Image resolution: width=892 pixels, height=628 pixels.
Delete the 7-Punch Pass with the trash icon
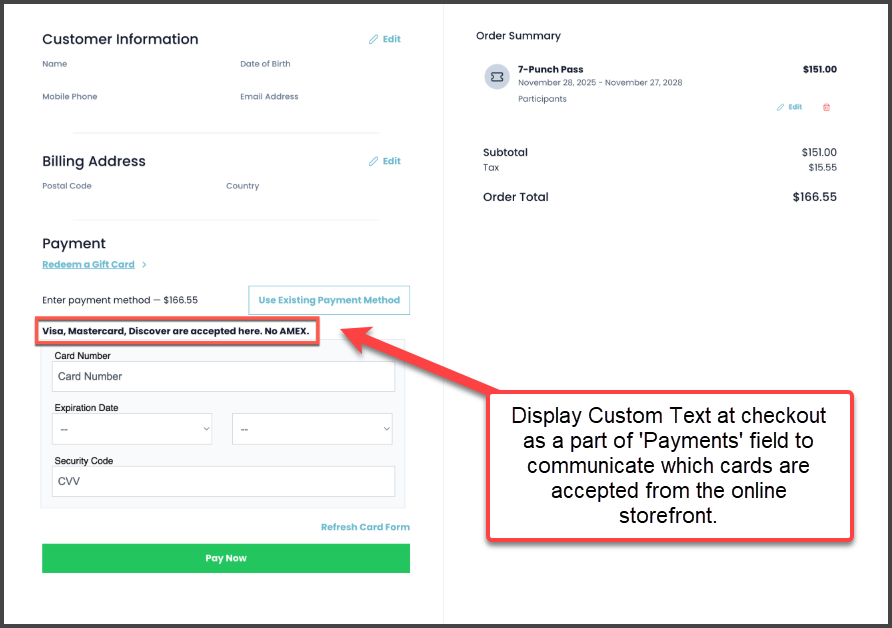click(x=826, y=107)
